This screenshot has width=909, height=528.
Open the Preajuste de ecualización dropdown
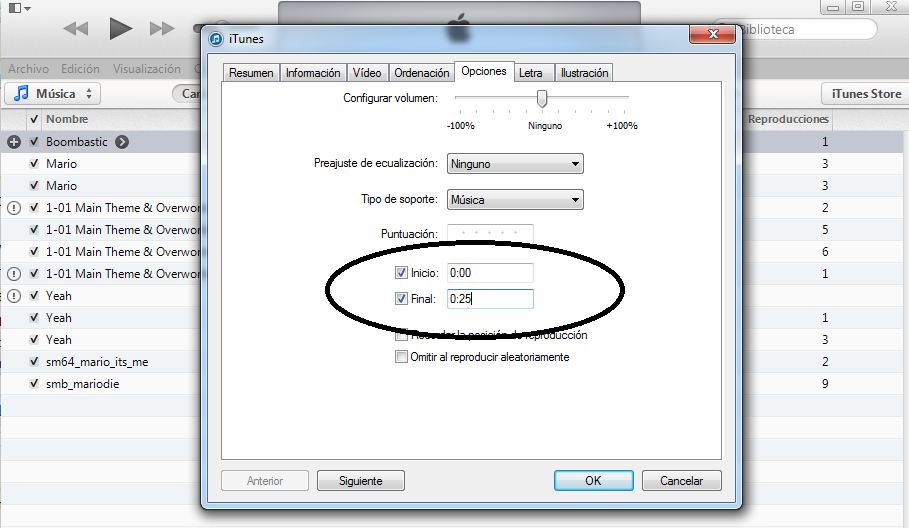(x=515, y=164)
